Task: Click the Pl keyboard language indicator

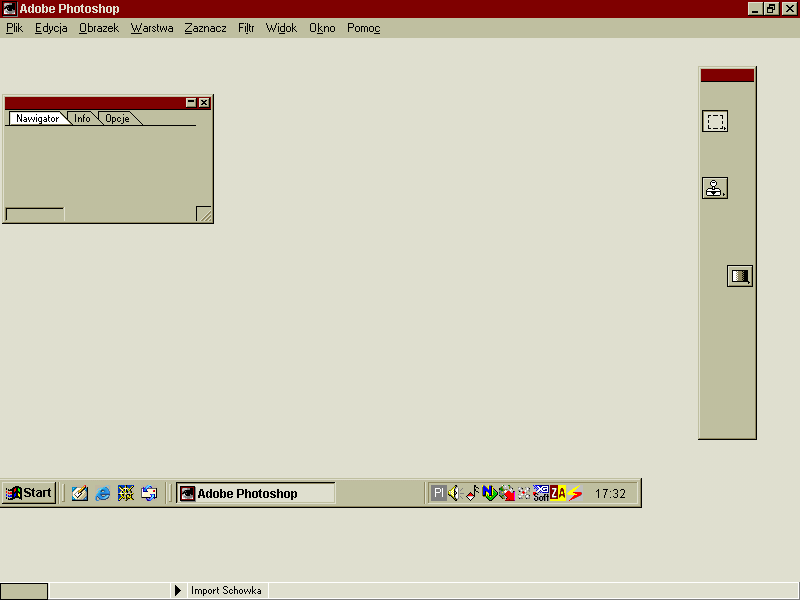Action: pos(438,493)
